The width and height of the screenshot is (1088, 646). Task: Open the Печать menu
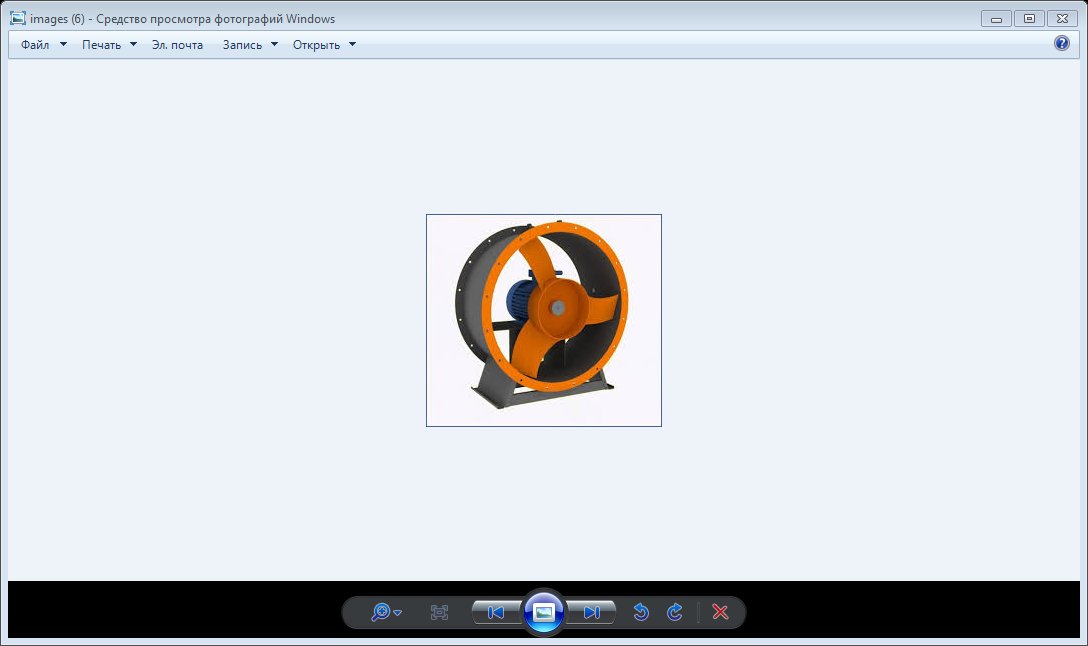(101, 44)
